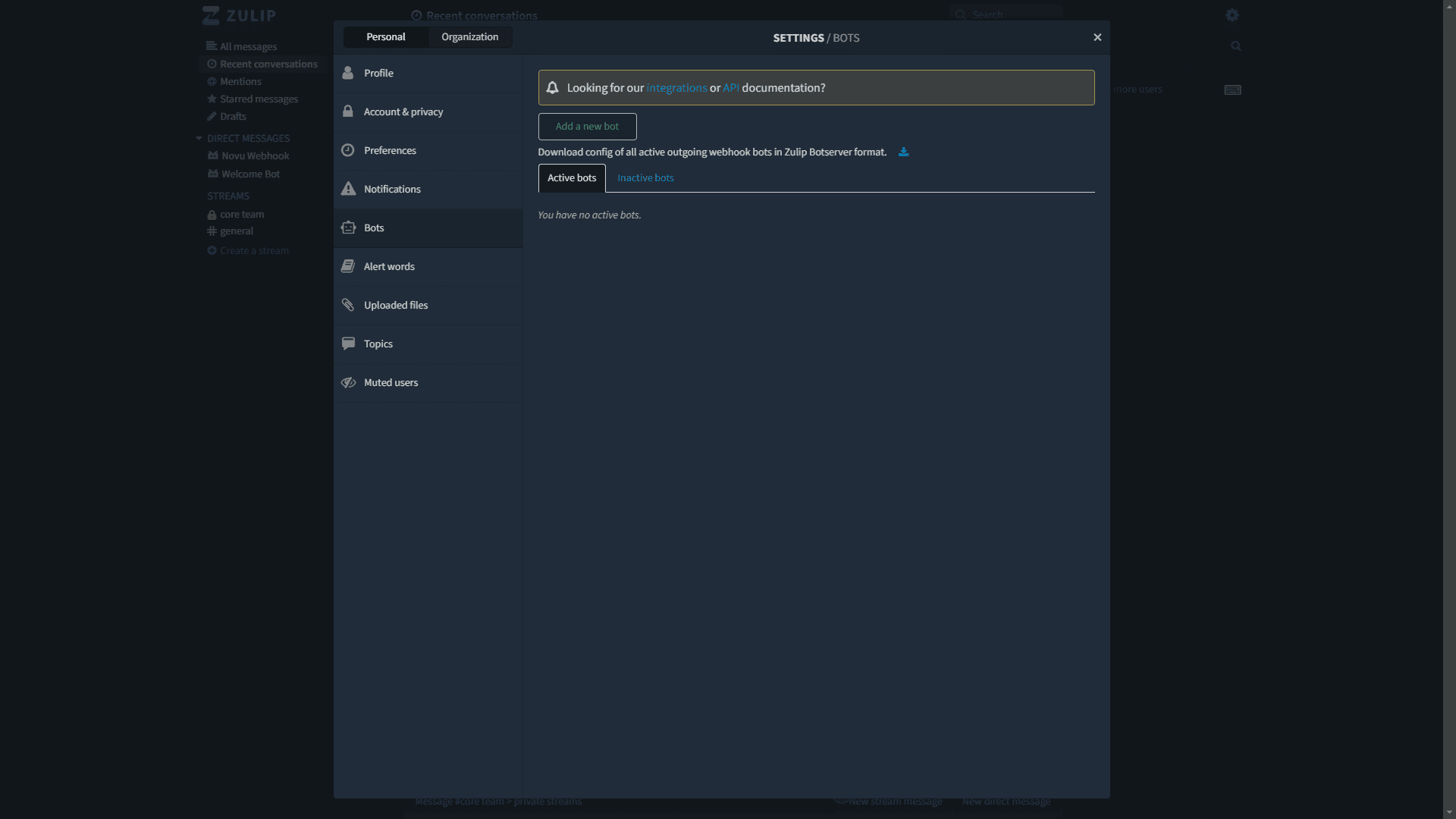Open the core team stream
Screen dimensions: 1456x819
[242, 215]
